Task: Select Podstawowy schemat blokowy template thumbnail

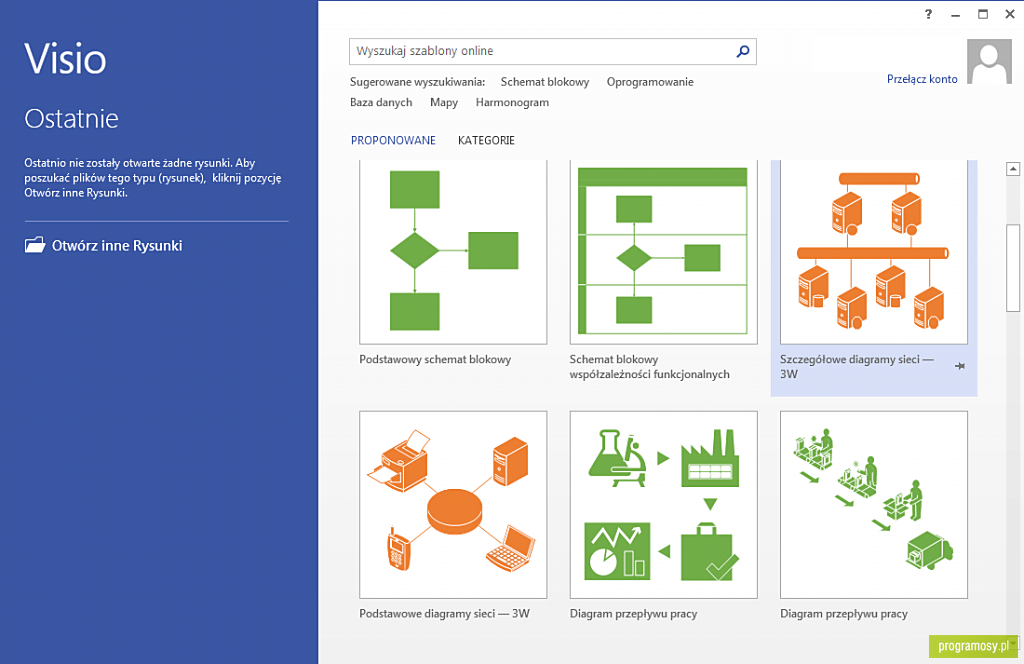Action: pyautogui.click(x=453, y=252)
